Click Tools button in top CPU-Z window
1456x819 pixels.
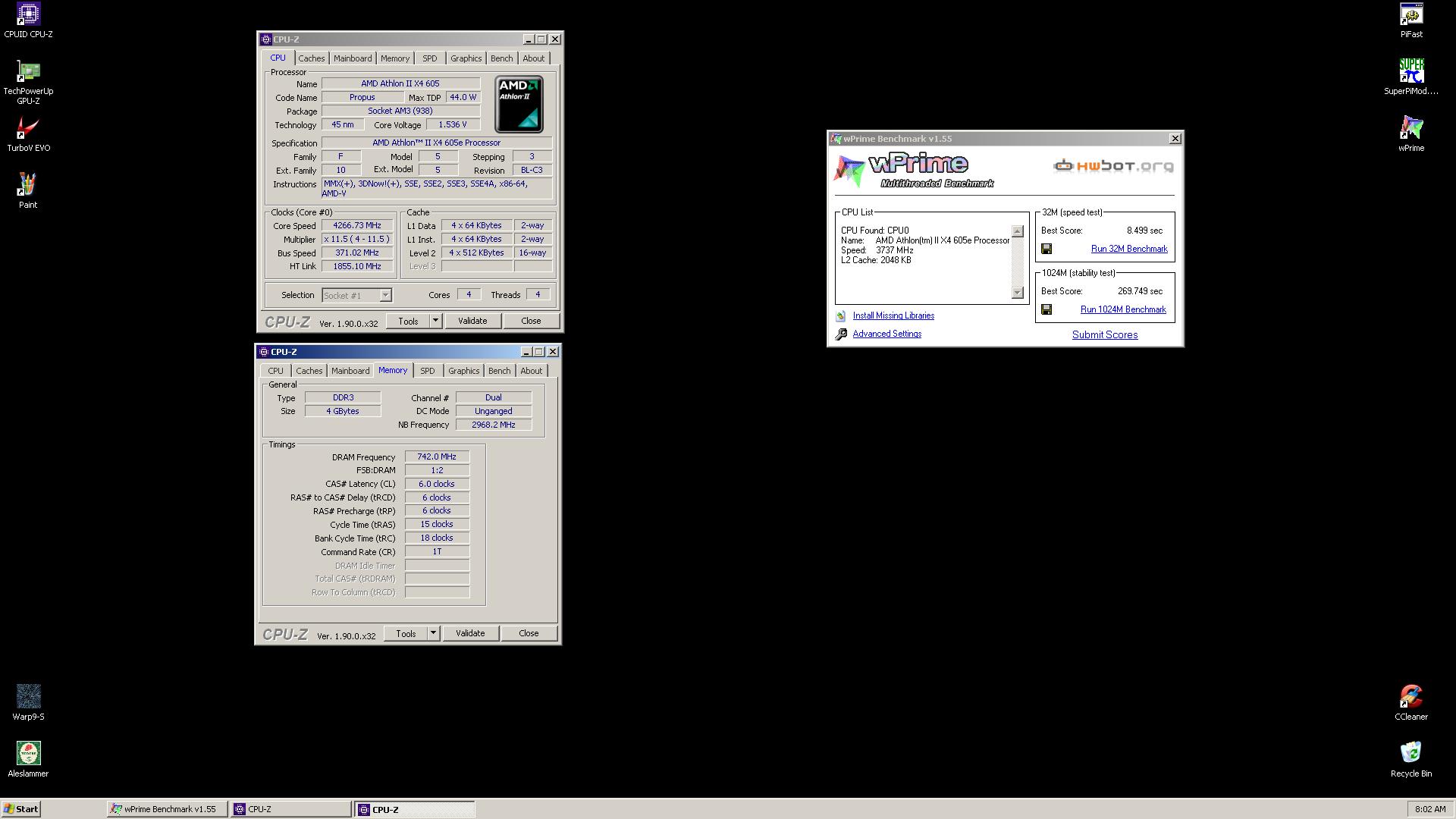[408, 321]
